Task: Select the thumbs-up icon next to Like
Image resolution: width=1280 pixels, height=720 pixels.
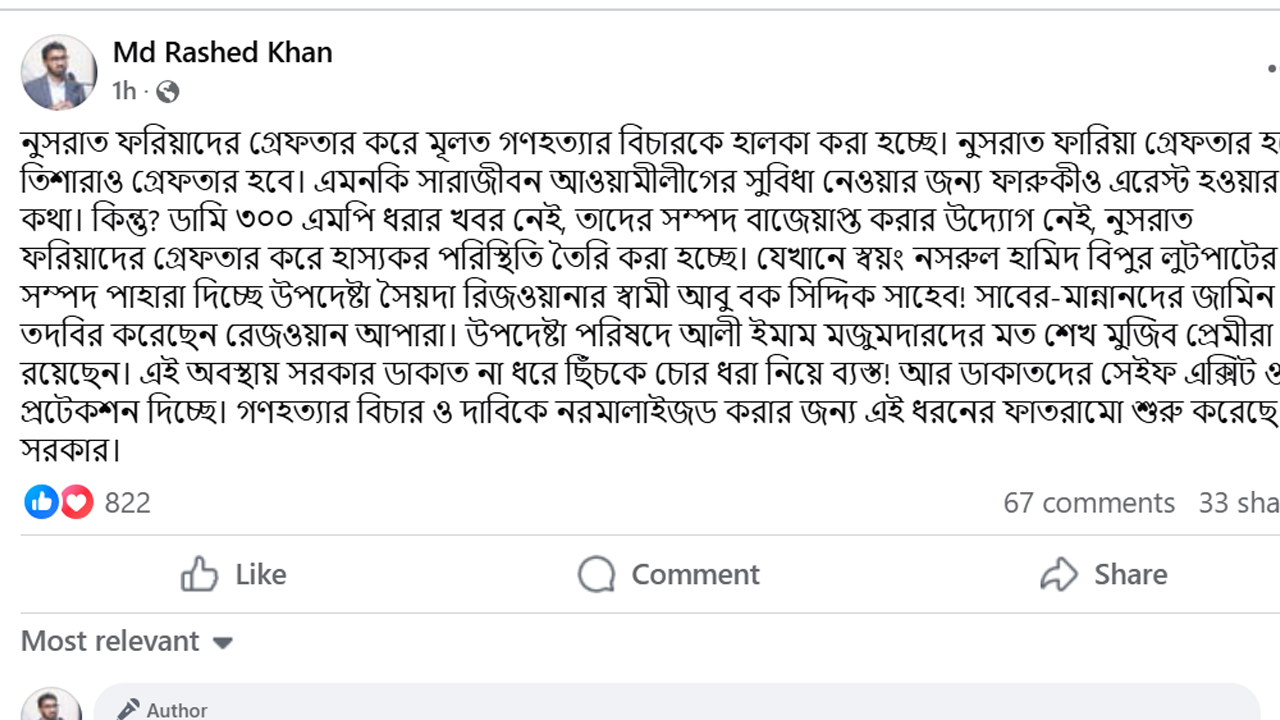Action: click(202, 574)
